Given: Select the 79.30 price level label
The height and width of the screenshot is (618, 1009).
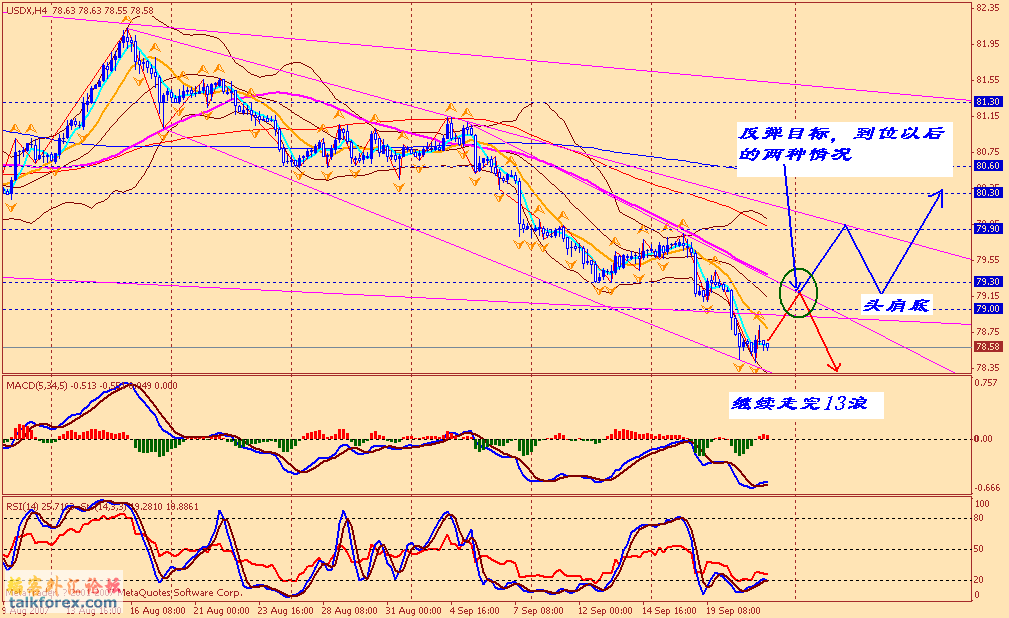Looking at the screenshot, I should pyautogui.click(x=988, y=281).
